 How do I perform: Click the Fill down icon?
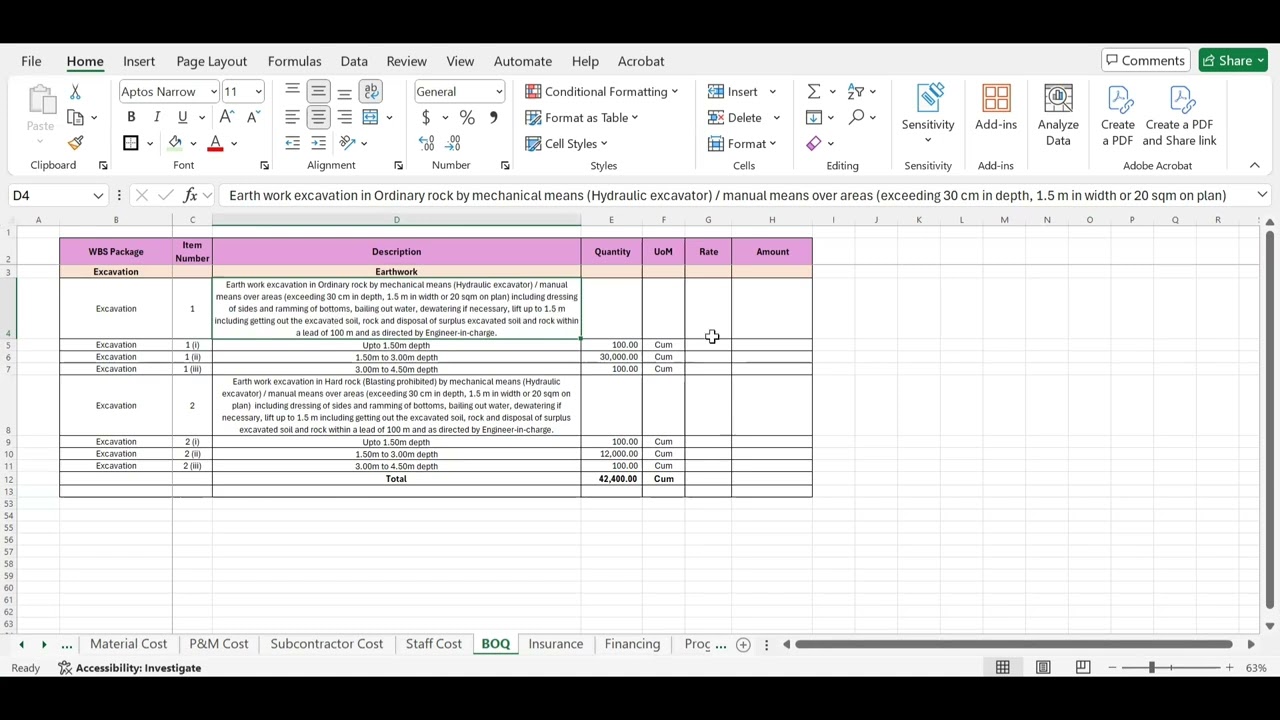pos(813,117)
